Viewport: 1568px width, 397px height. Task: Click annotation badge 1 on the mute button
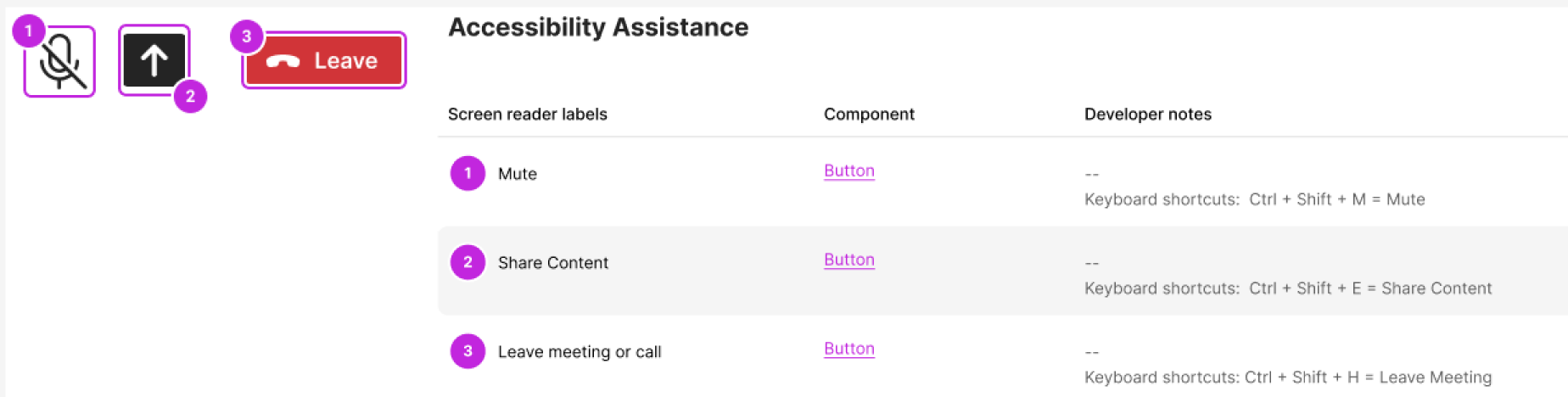(28, 31)
